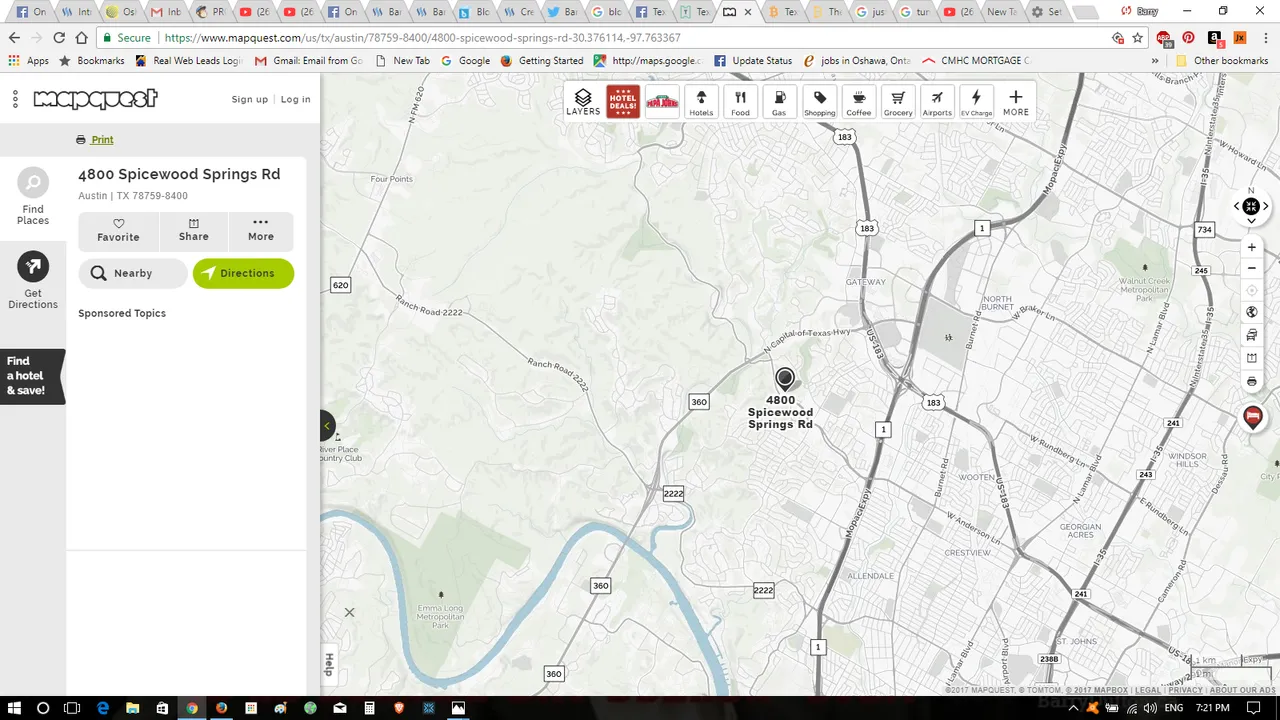Expand MORE map categories

coord(1015,101)
